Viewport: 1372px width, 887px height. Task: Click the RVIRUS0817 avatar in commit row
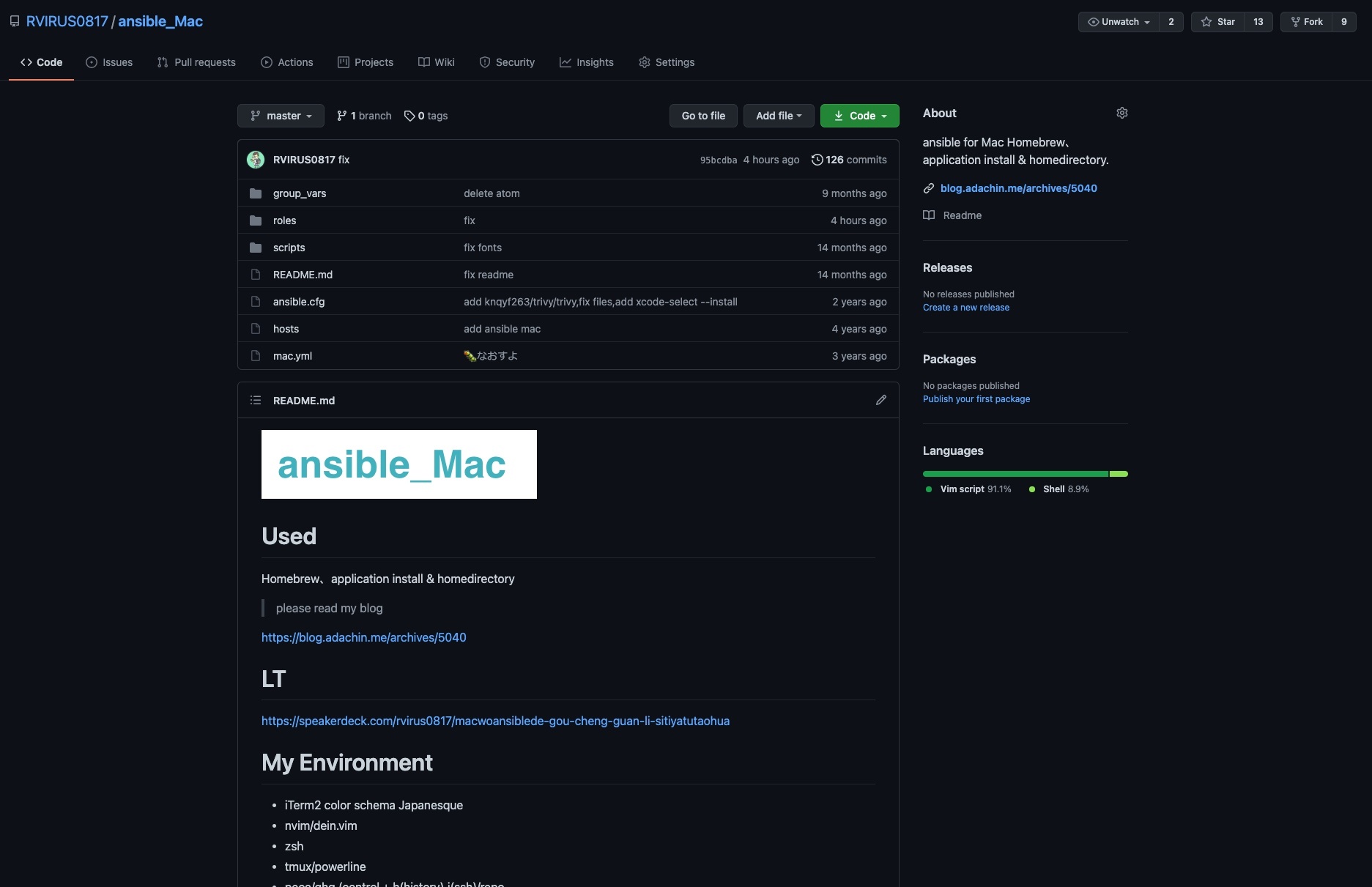point(256,160)
